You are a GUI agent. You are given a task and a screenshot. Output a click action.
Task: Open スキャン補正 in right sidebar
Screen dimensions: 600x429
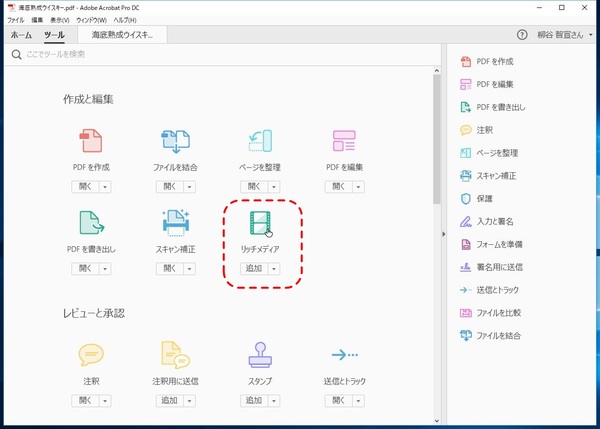[x=488, y=176]
